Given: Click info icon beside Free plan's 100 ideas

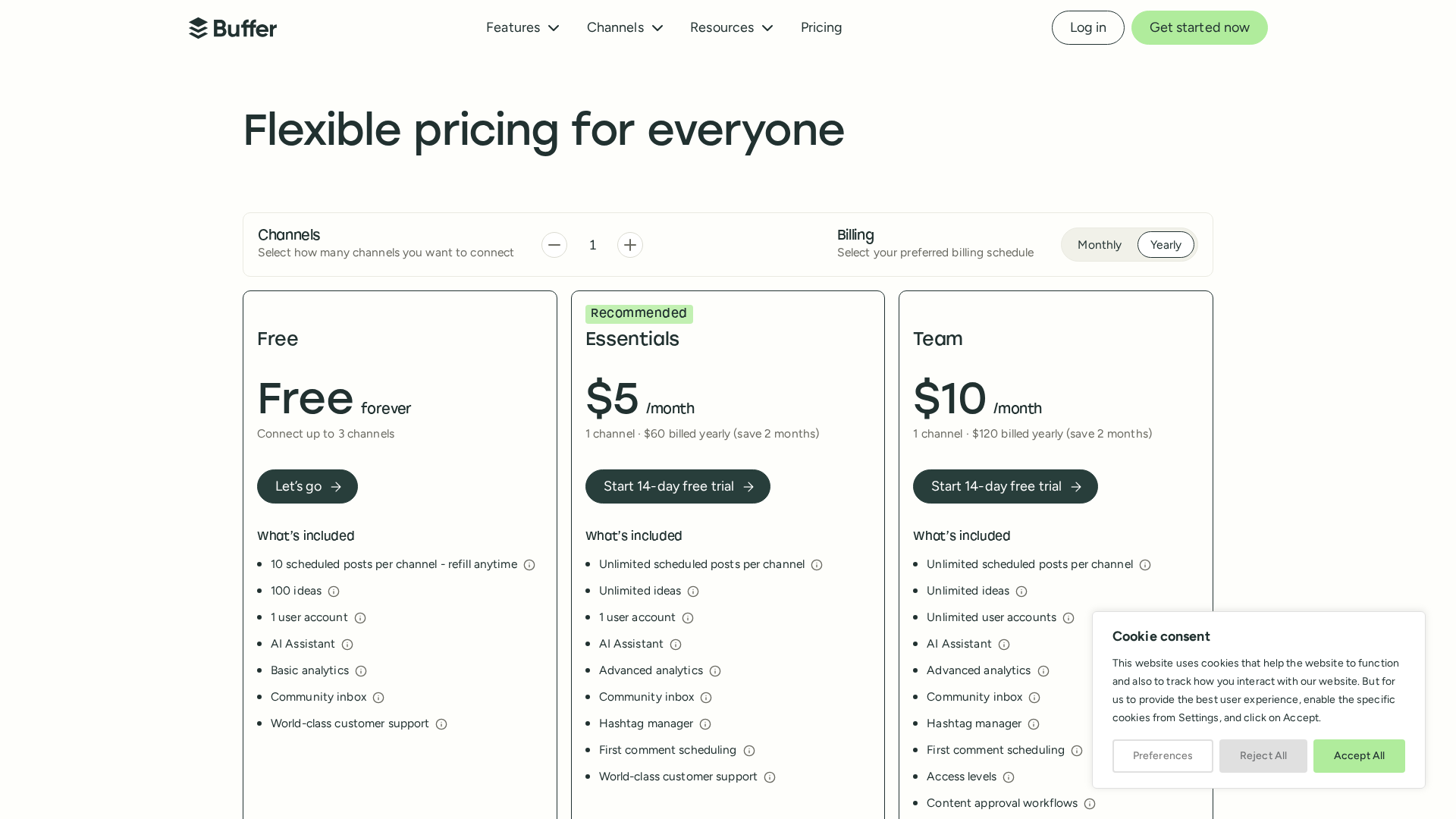Looking at the screenshot, I should [x=334, y=591].
